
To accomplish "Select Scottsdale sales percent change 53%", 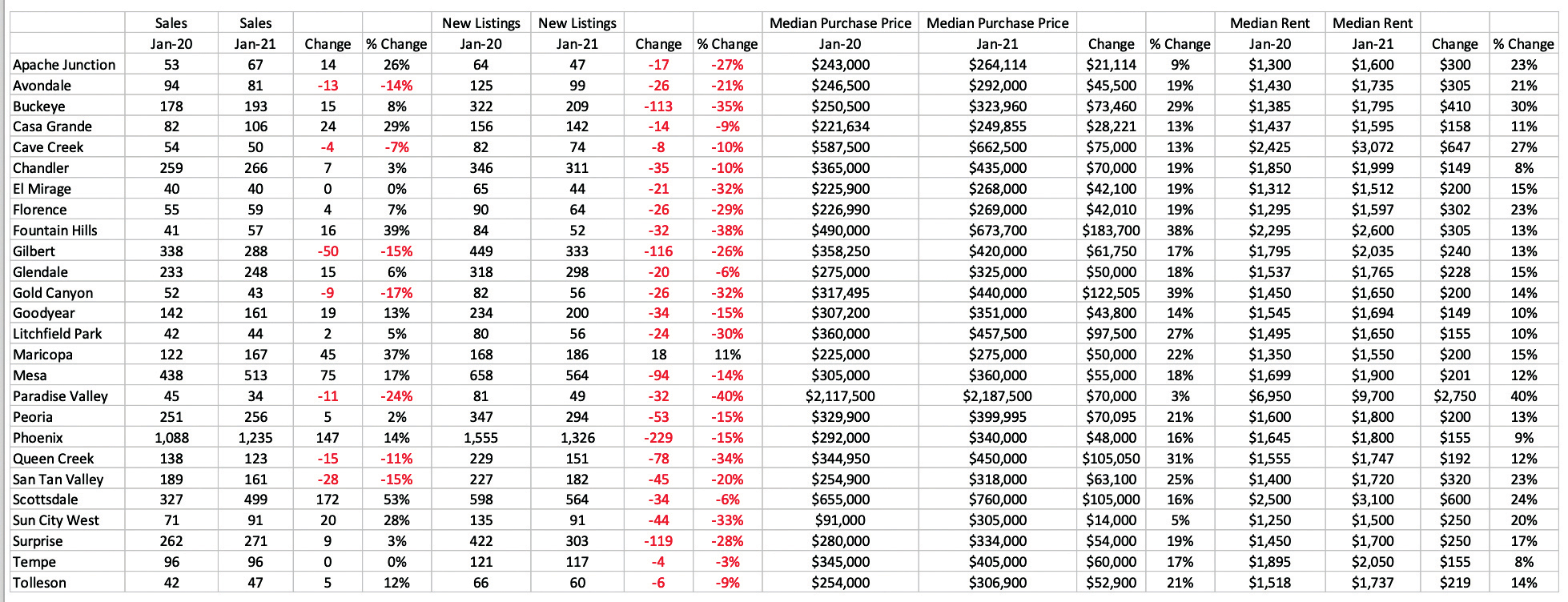I will pyautogui.click(x=396, y=500).
